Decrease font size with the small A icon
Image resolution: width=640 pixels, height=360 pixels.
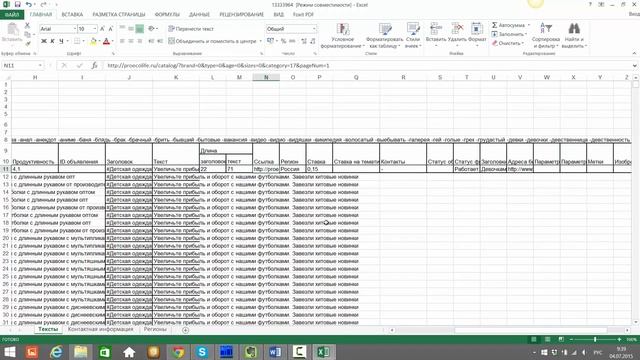coord(111,29)
